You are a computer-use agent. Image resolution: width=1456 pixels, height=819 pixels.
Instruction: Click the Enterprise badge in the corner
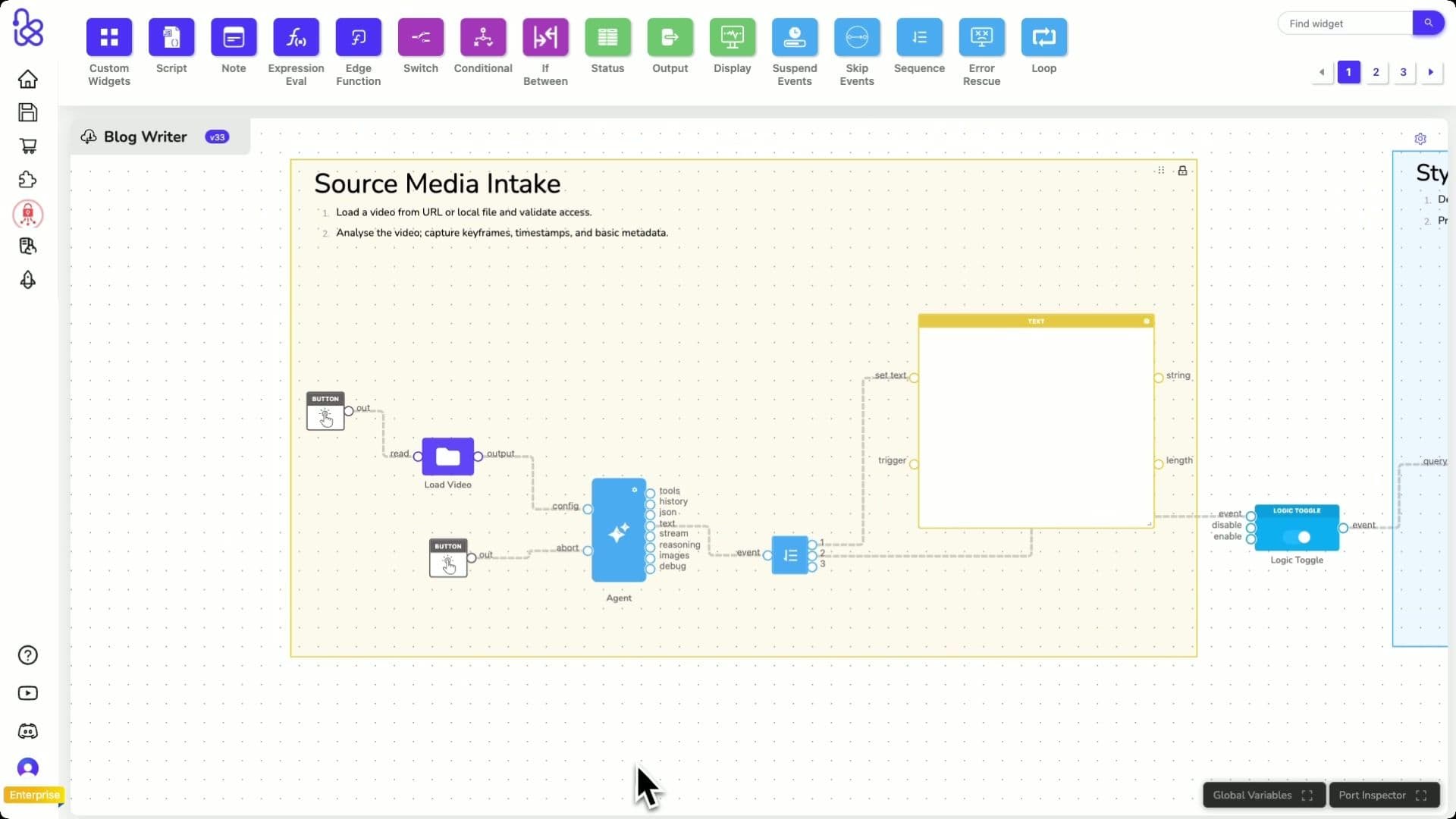pos(34,795)
